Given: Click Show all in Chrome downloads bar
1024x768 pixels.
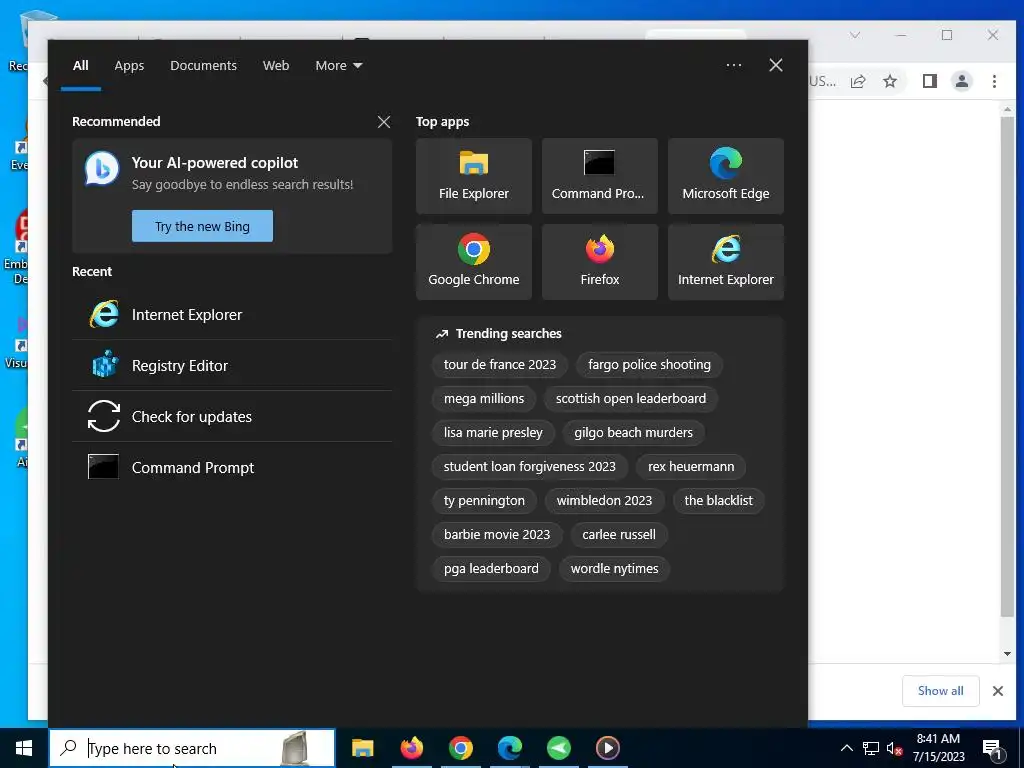Looking at the screenshot, I should pyautogui.click(x=940, y=691).
